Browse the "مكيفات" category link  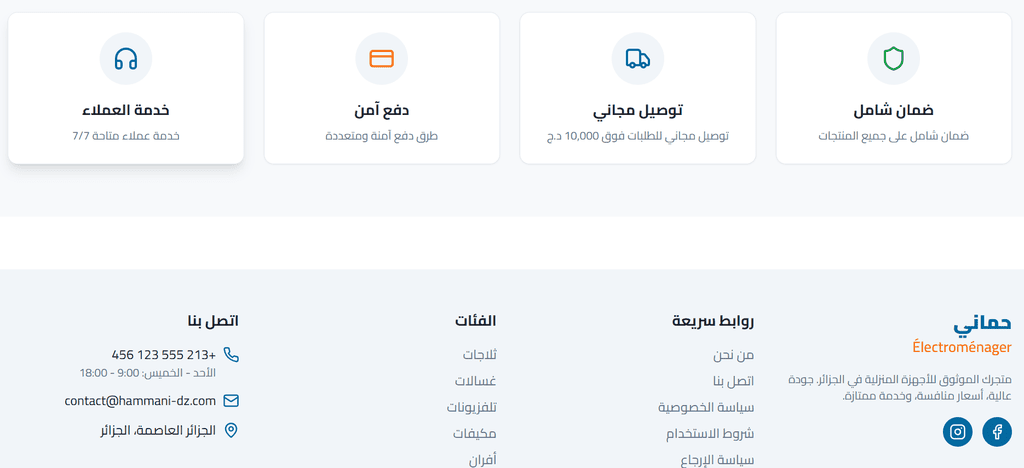[x=474, y=434]
